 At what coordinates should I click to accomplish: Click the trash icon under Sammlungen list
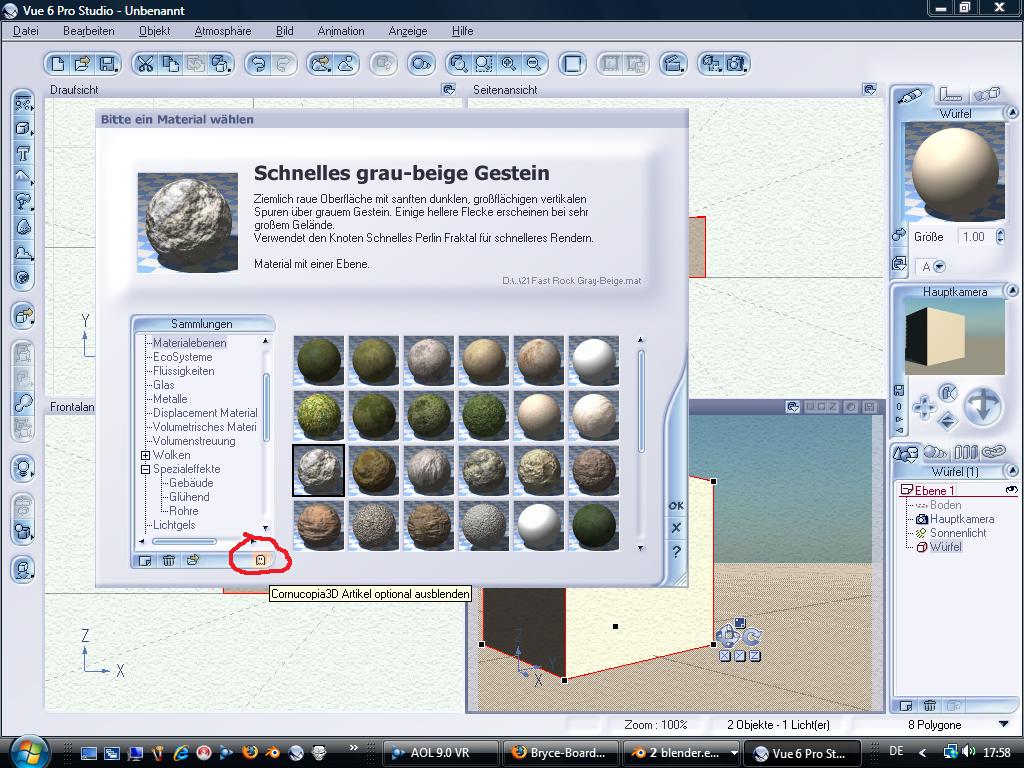tap(168, 560)
